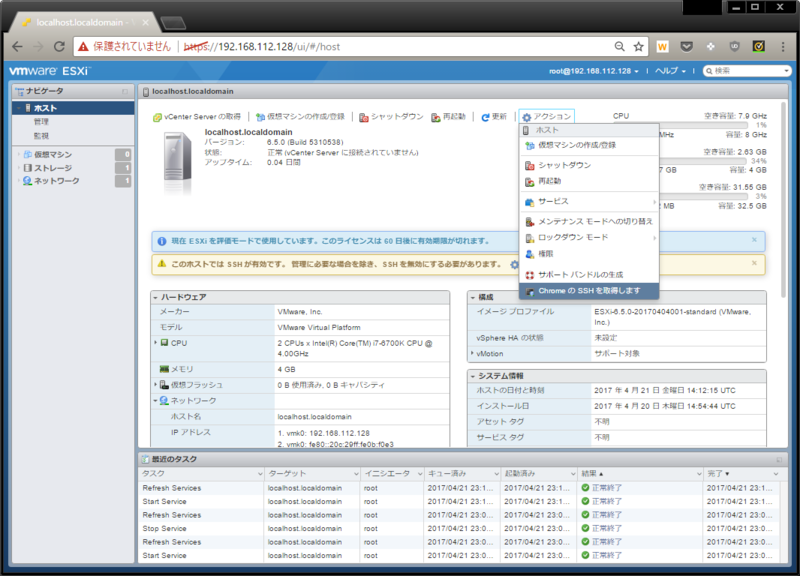Sort tasks by Initiator (イニシエータ) column

[392, 473]
